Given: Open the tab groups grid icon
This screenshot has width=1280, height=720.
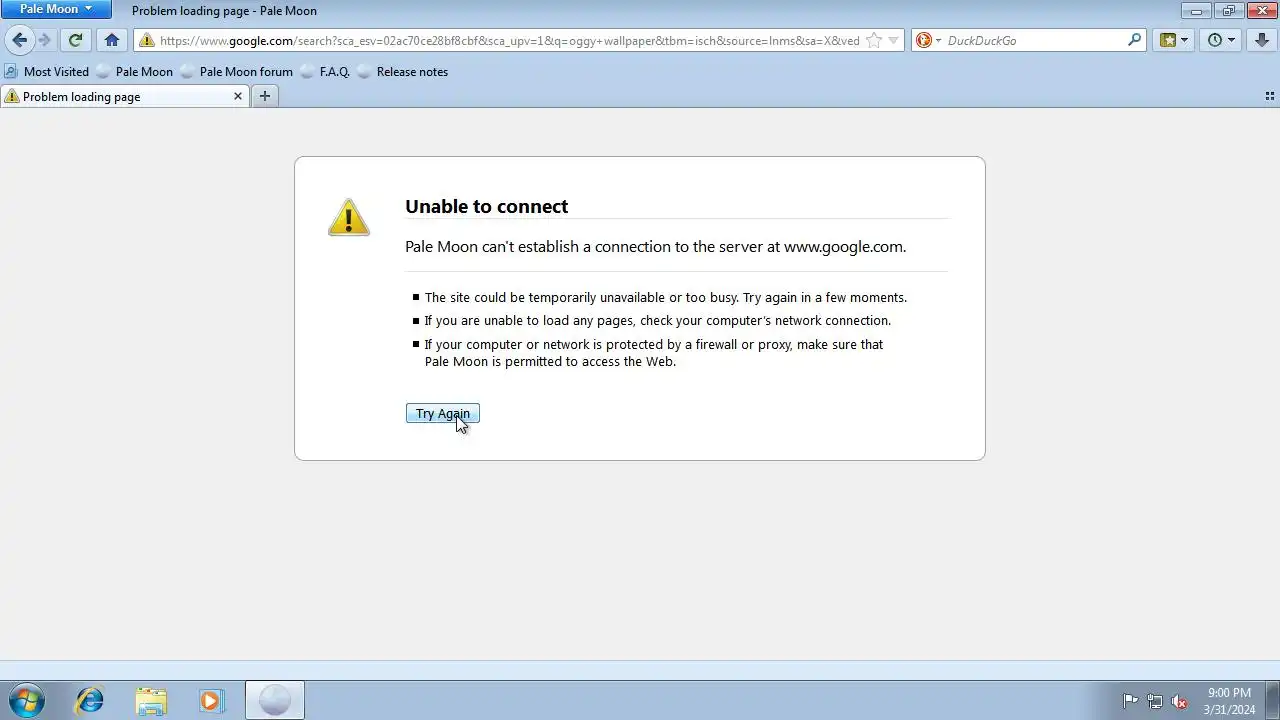Looking at the screenshot, I should coord(1270,97).
